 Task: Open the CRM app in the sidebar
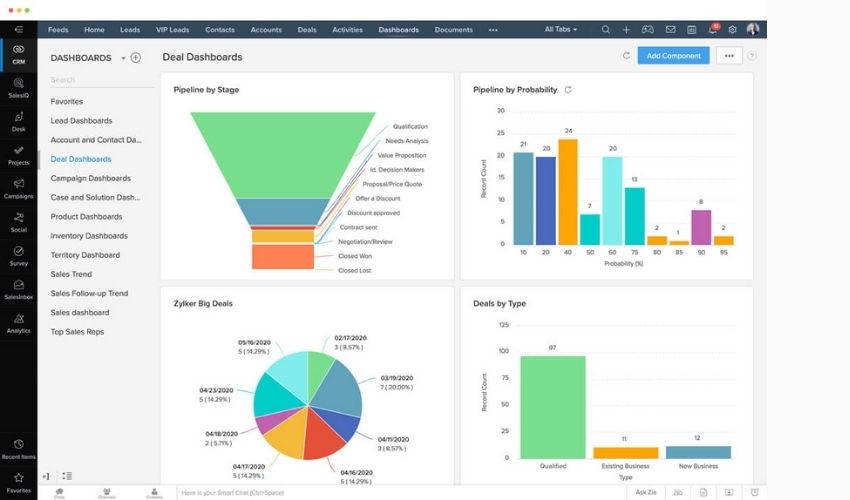[x=18, y=54]
